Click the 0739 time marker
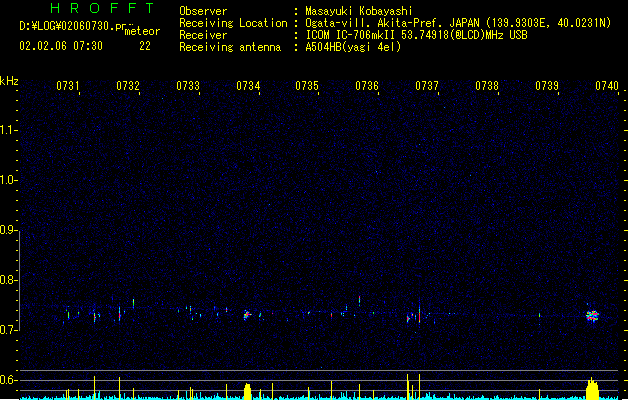Image resolution: width=629 pixels, height=400 pixels. point(547,86)
